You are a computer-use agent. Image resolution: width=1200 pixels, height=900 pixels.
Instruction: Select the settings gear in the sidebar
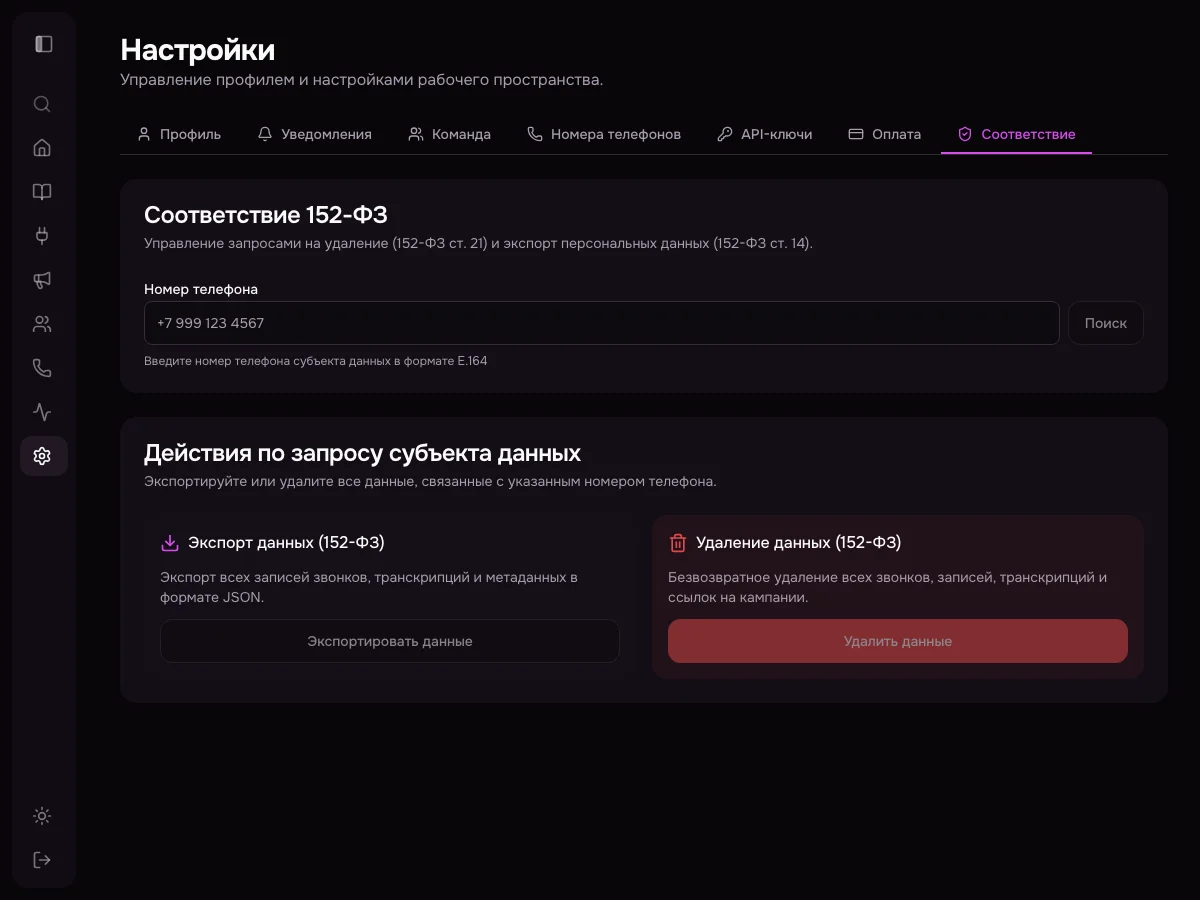coord(42,455)
